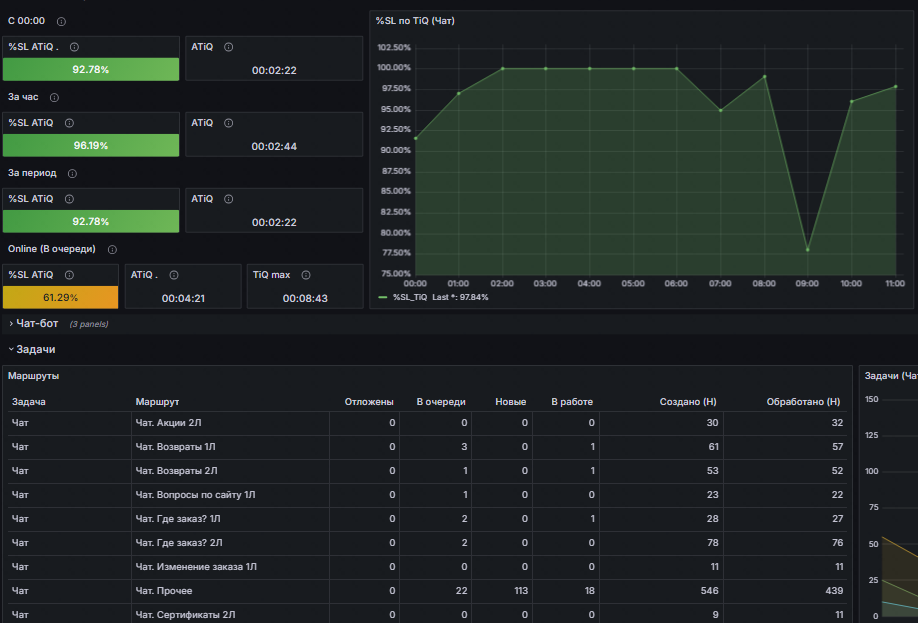Click info icon on the 61.29% %SL ATiQ panel
The image size is (918, 623).
69,275
